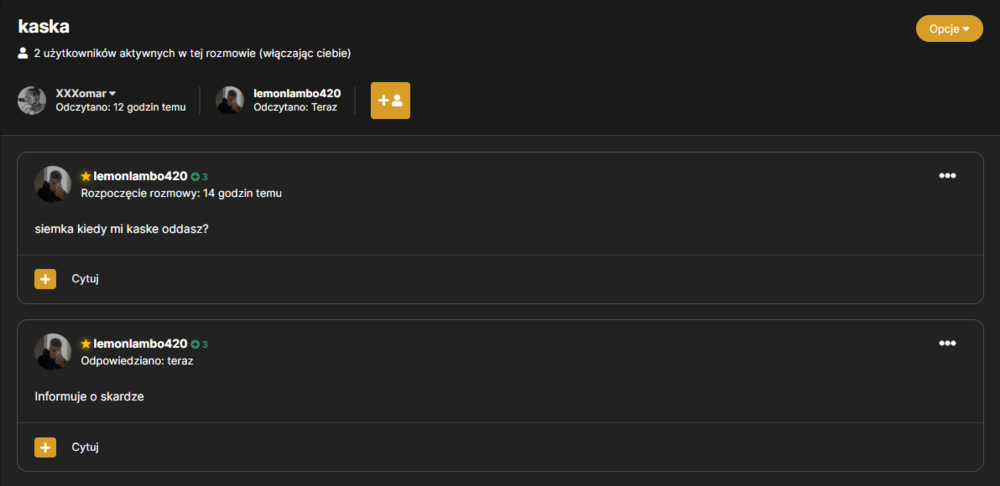The width and height of the screenshot is (1000, 486).
Task: Open XXXomar user dropdown arrow
Action: point(113,94)
